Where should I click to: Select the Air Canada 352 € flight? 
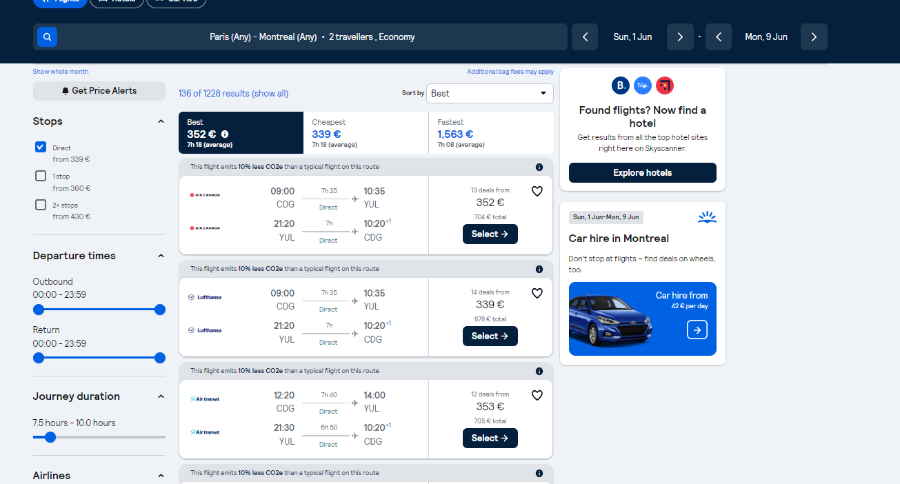[490, 234]
